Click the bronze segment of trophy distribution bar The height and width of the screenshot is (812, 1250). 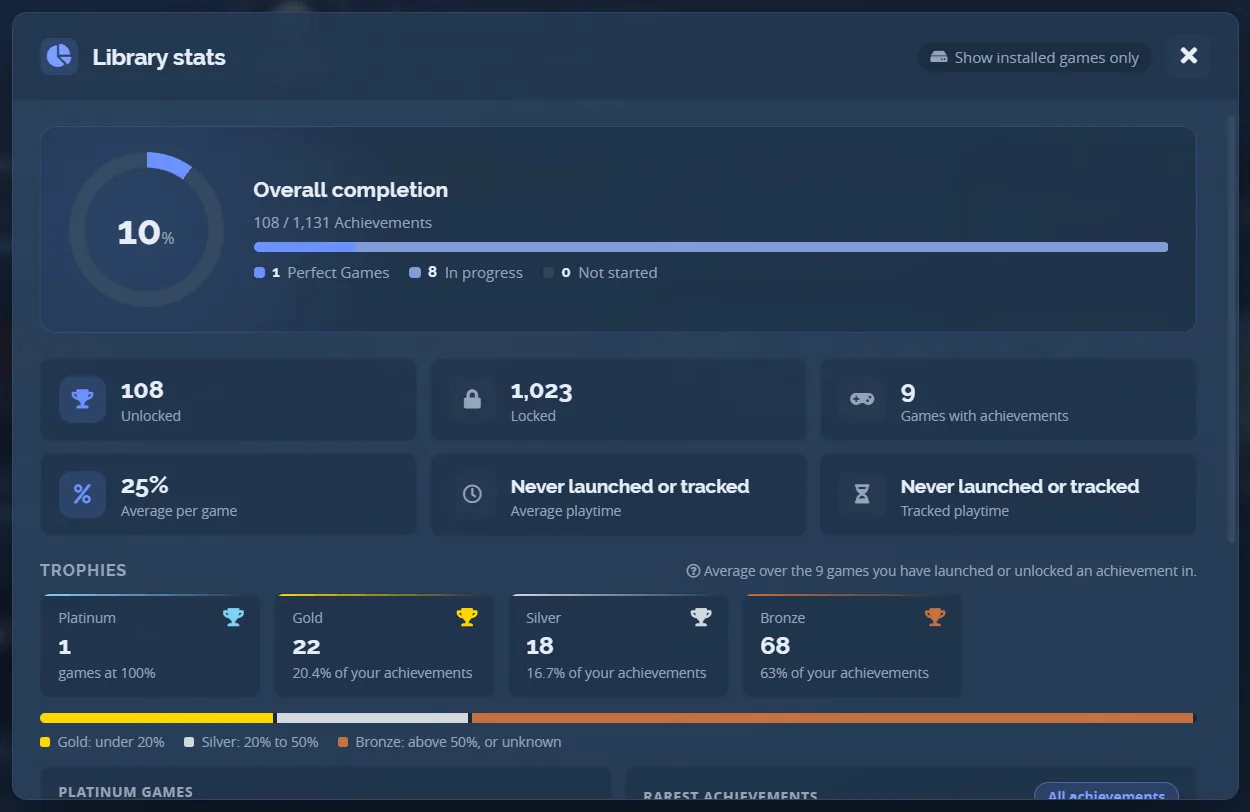(833, 718)
